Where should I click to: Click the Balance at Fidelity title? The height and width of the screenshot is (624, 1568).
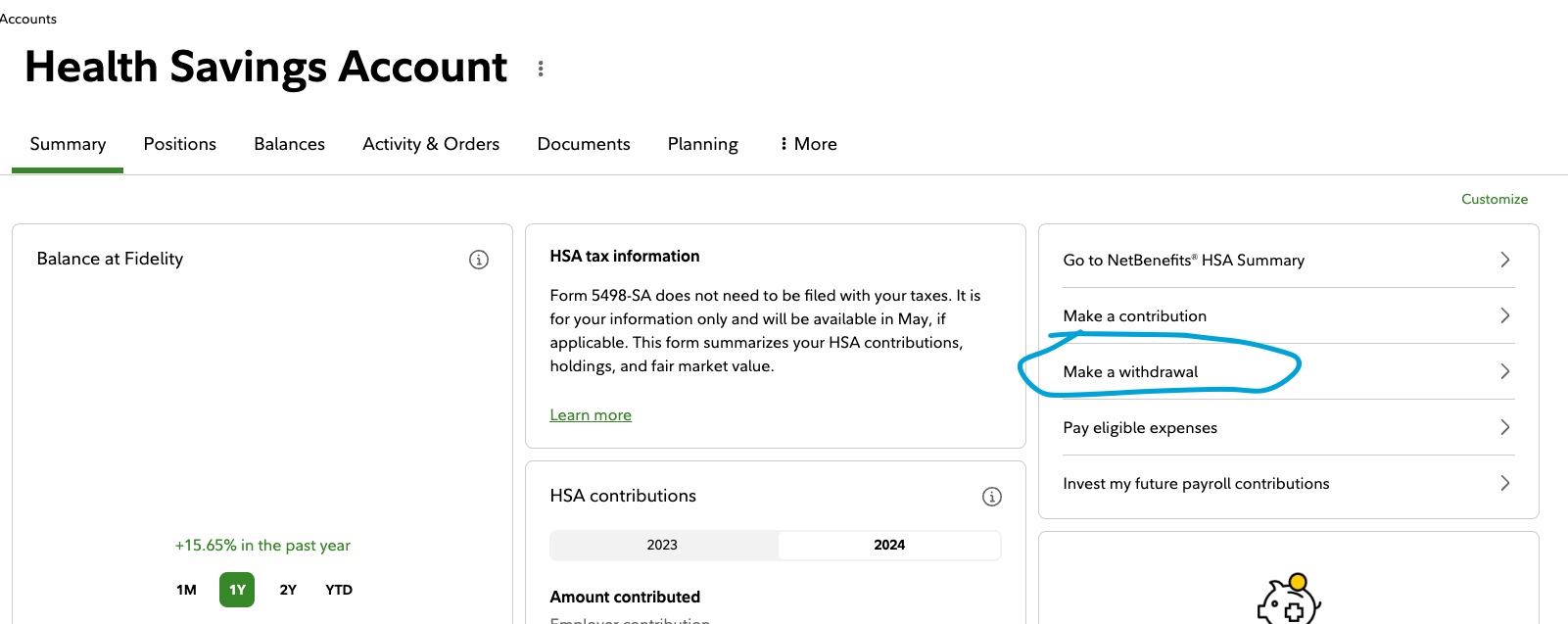tap(110, 259)
